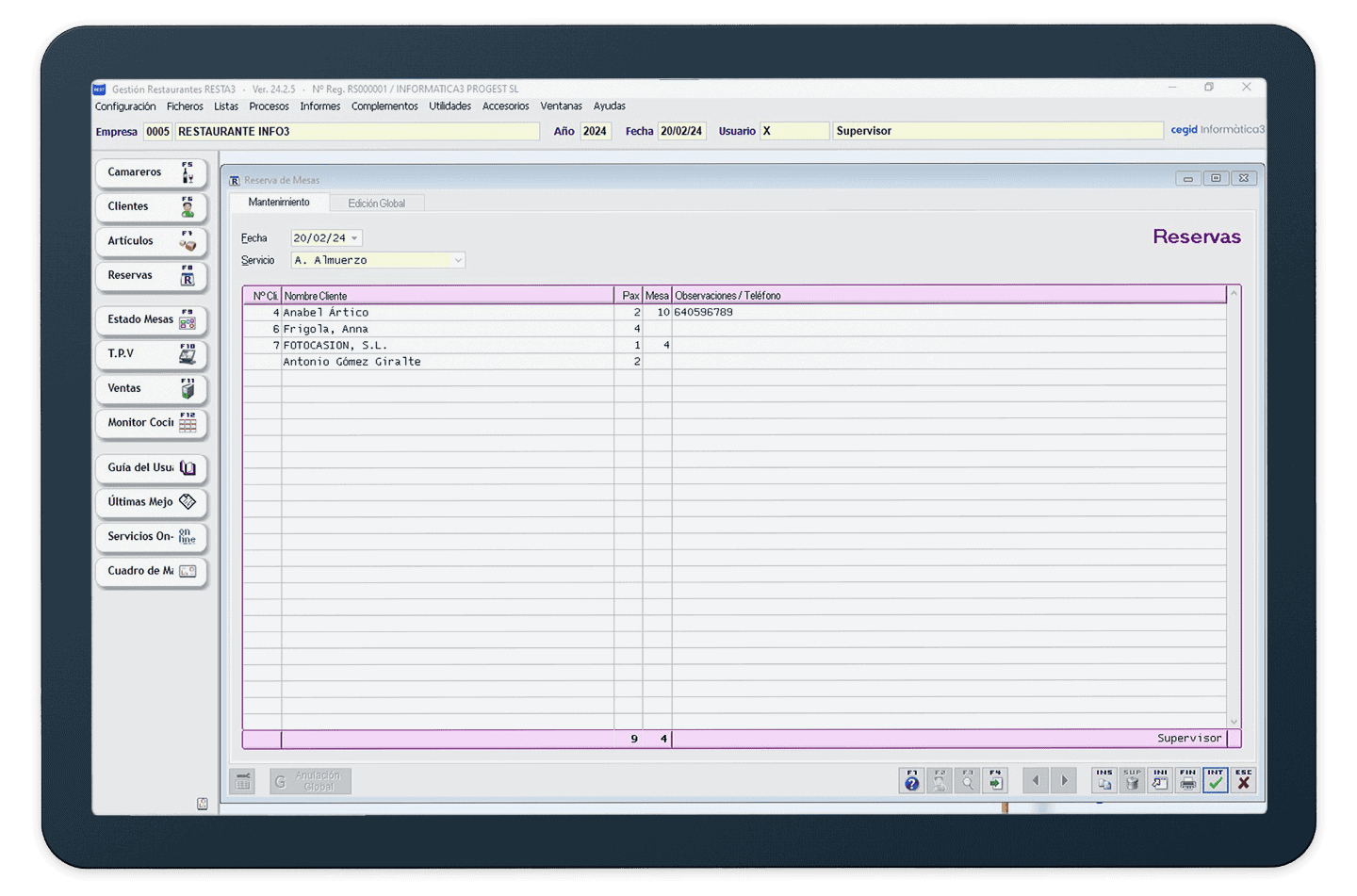Click the Estado Mesas sidebar button
The height and width of the screenshot is (896, 1357).
point(151,319)
